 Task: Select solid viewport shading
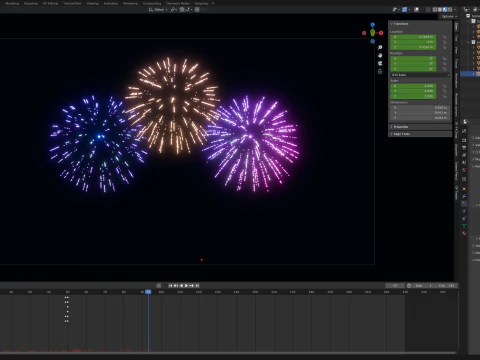tap(440, 9)
